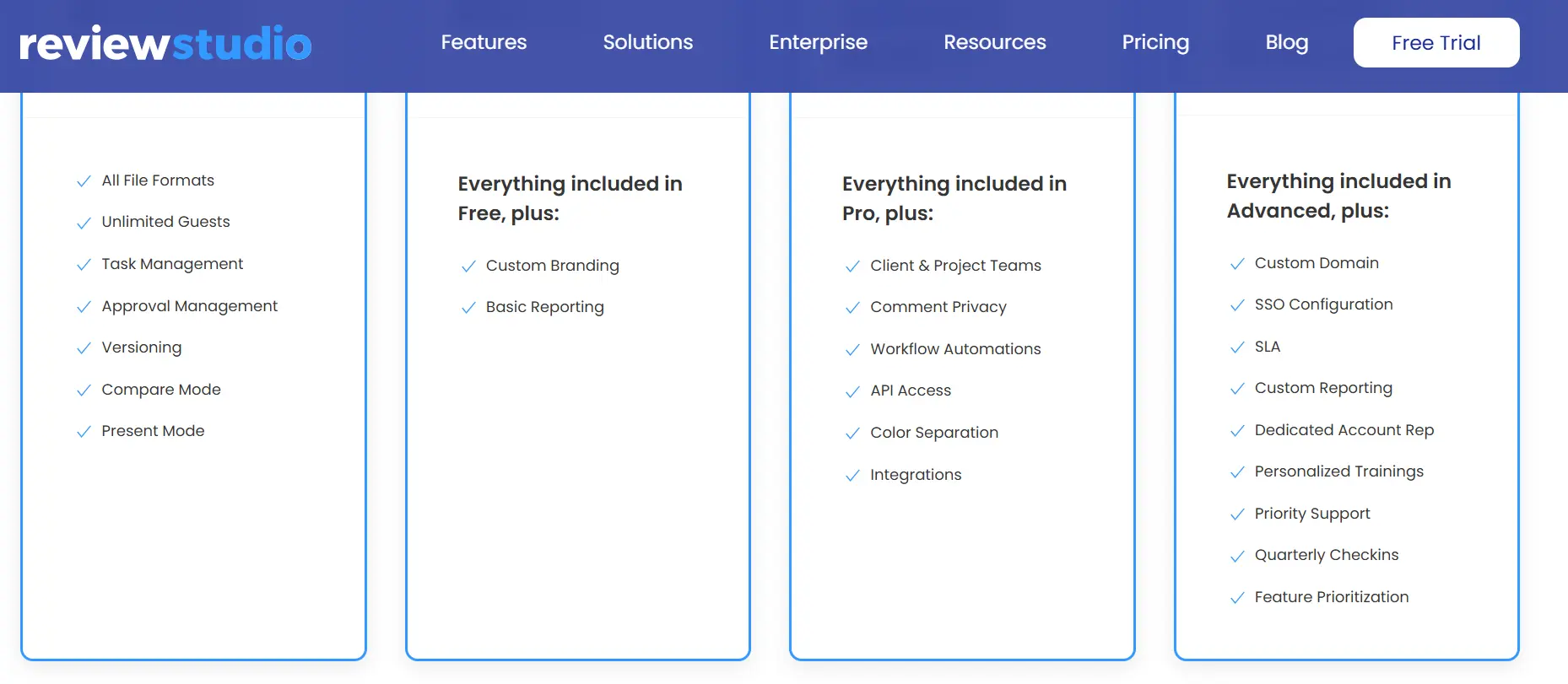The height and width of the screenshot is (684, 1568).
Task: Click the checkmark beside Unlimited Guests
Action: click(x=84, y=222)
